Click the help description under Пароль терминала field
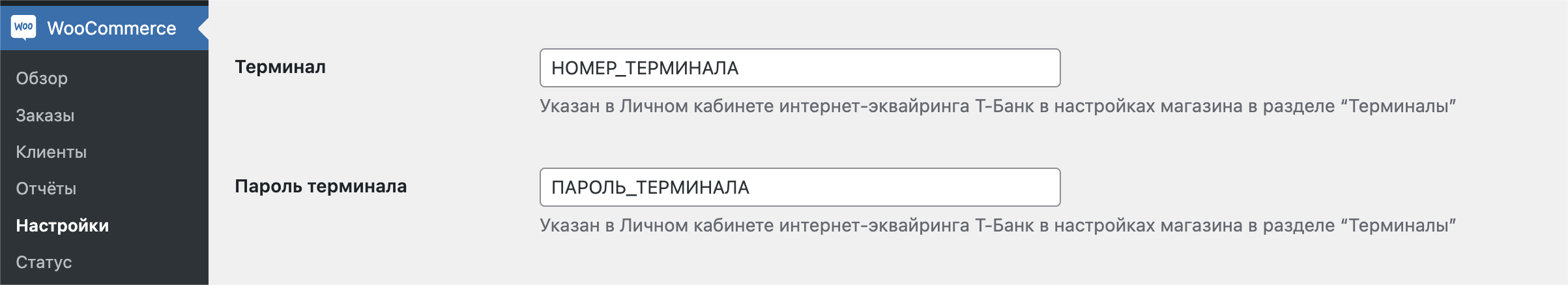This screenshot has height=285, width=1568. [x=998, y=225]
